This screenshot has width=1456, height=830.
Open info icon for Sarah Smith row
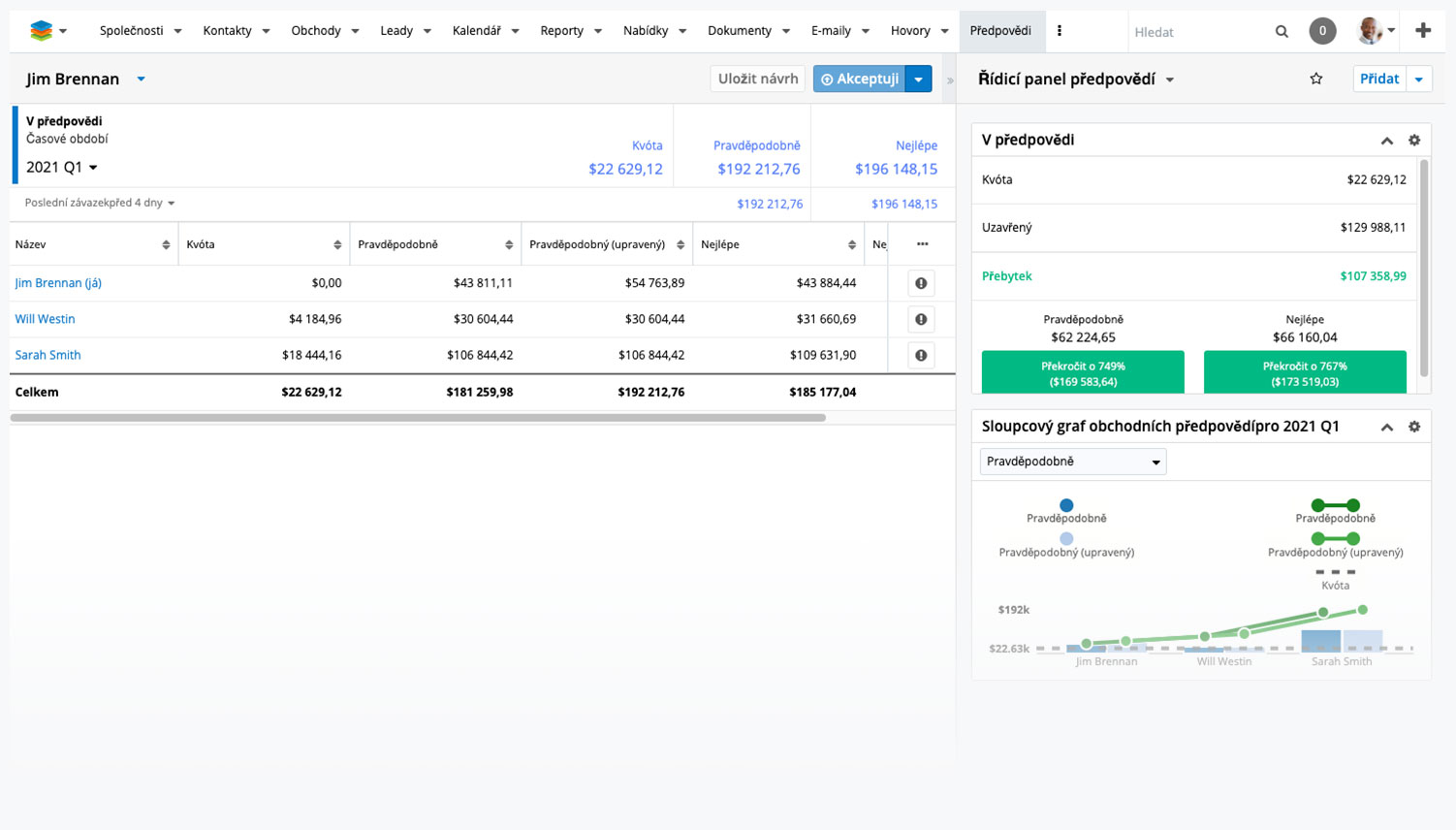(921, 355)
